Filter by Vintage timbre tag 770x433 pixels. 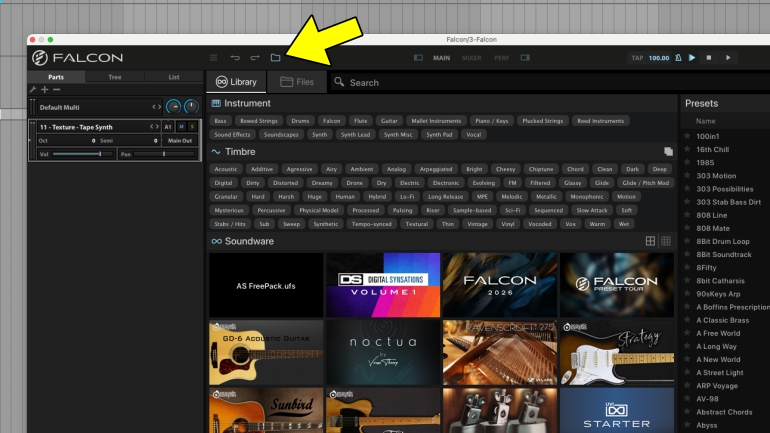click(x=477, y=224)
